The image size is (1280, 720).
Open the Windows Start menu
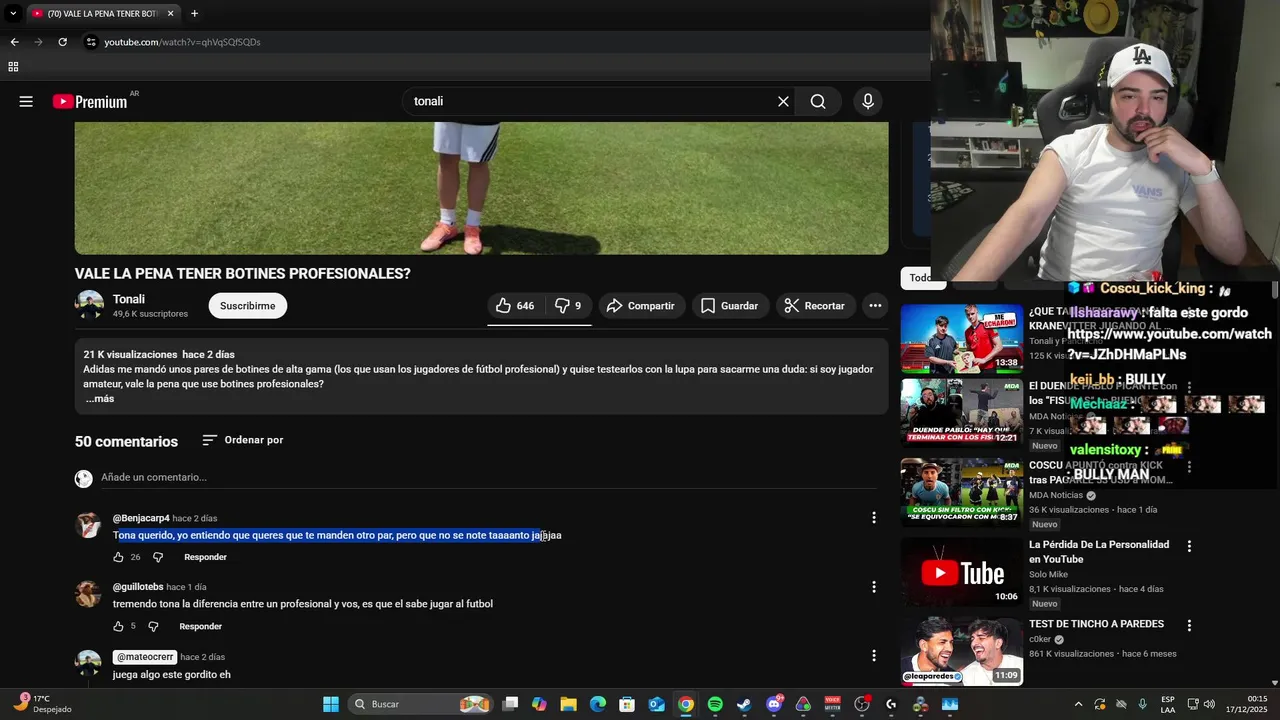(x=331, y=704)
